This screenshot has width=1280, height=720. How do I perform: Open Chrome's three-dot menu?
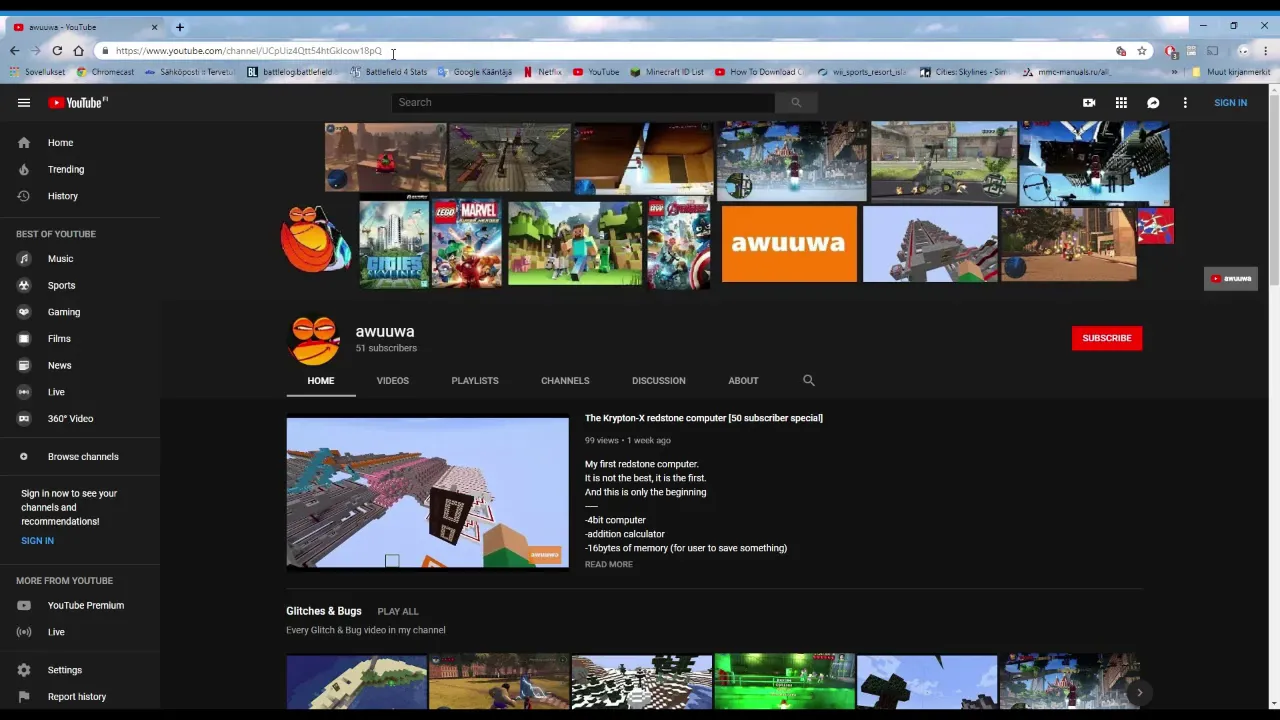(1266, 51)
